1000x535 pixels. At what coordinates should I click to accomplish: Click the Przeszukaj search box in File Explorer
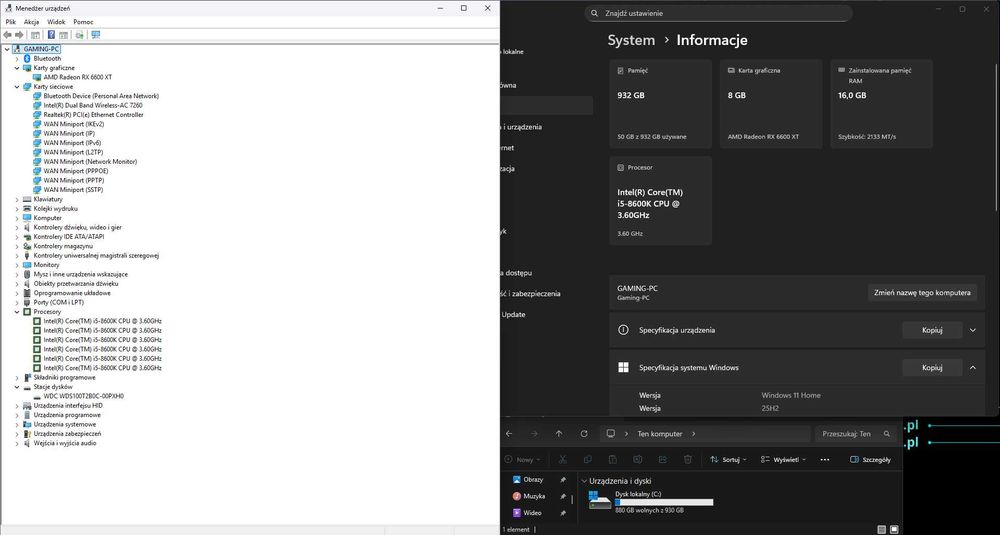855,434
